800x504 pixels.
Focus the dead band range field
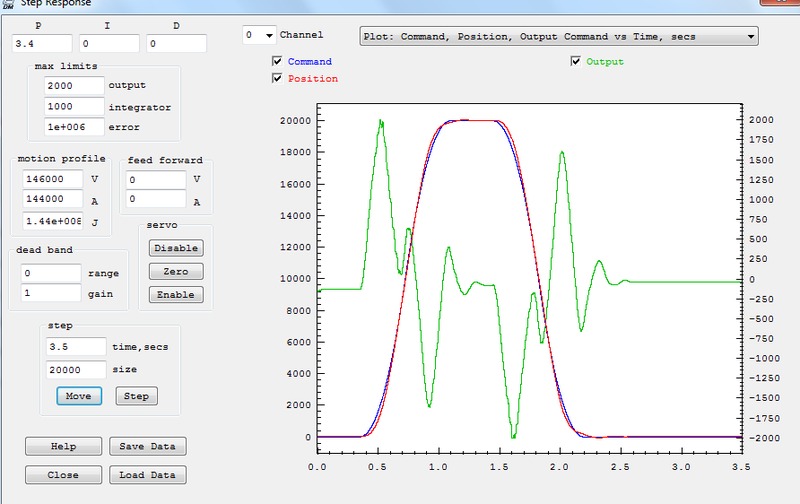coord(51,273)
